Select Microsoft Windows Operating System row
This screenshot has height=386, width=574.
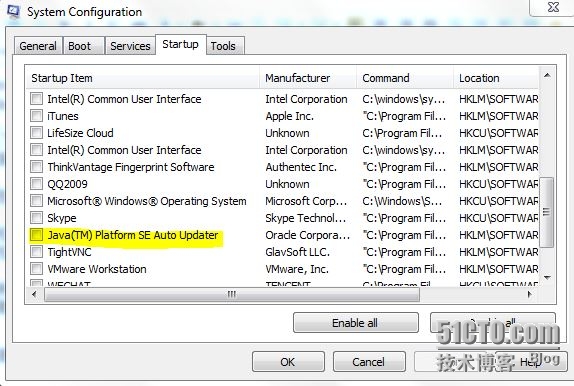[147, 201]
